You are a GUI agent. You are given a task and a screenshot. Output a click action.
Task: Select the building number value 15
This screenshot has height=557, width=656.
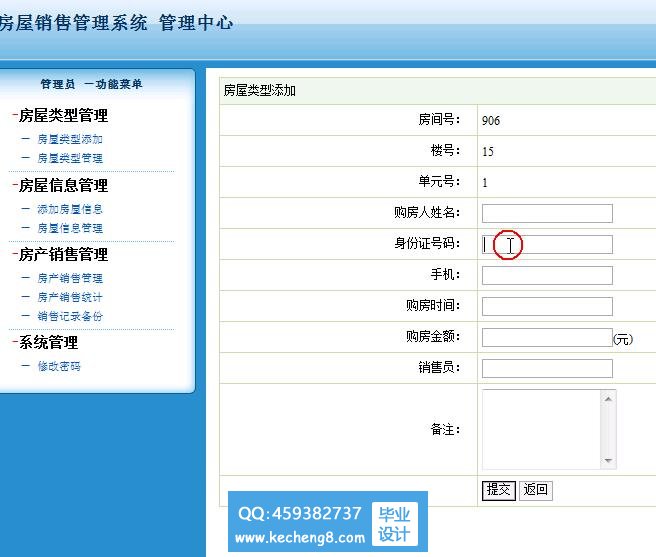click(x=488, y=151)
